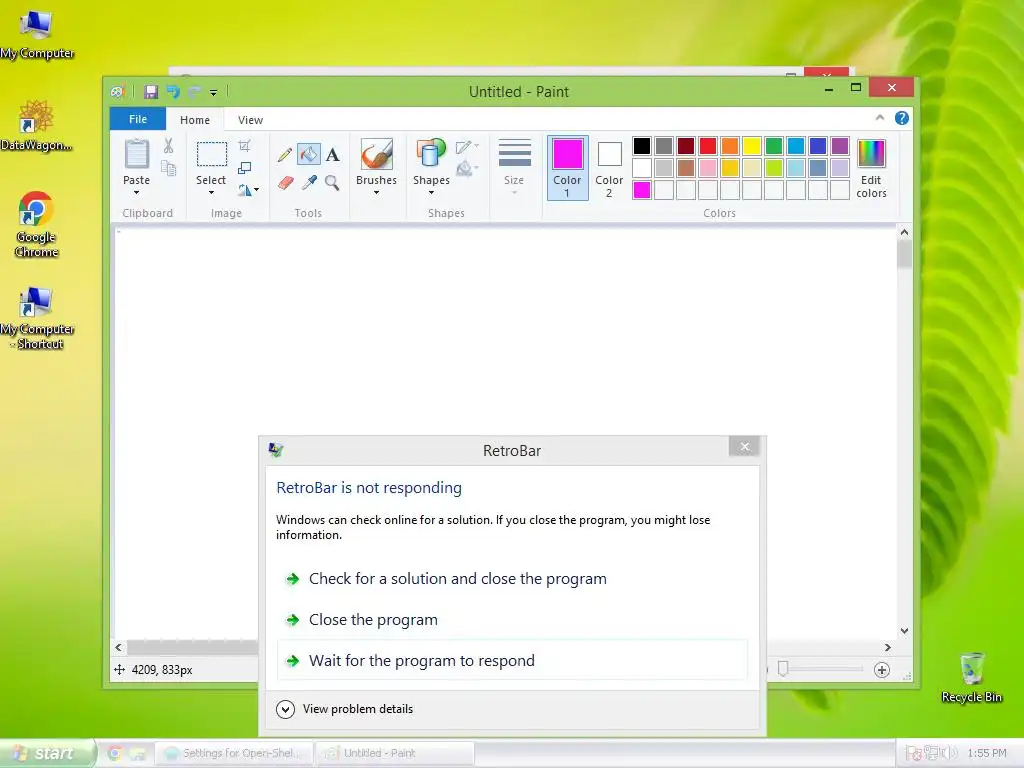
Task: Open Recycle Bin on desktop
Action: pyautogui.click(x=972, y=677)
